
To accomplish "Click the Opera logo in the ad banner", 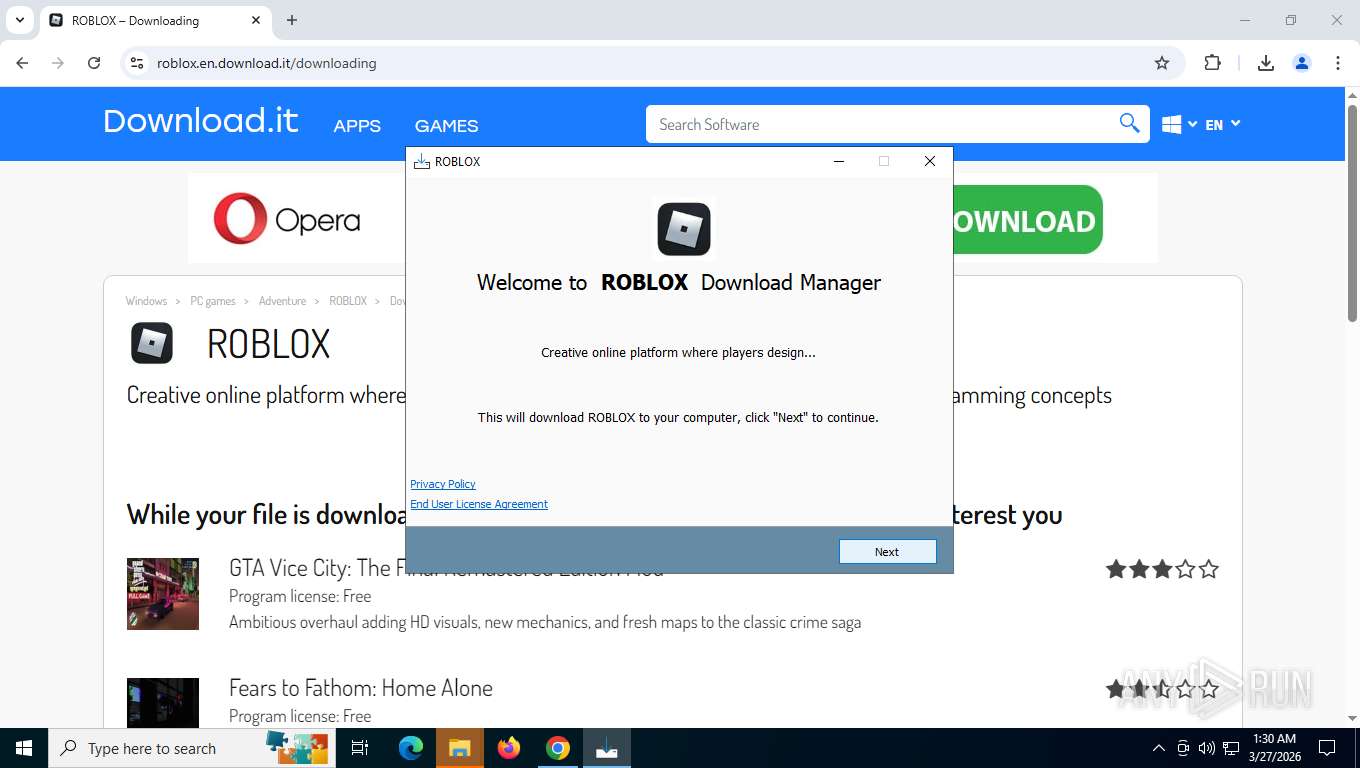I will coord(287,219).
